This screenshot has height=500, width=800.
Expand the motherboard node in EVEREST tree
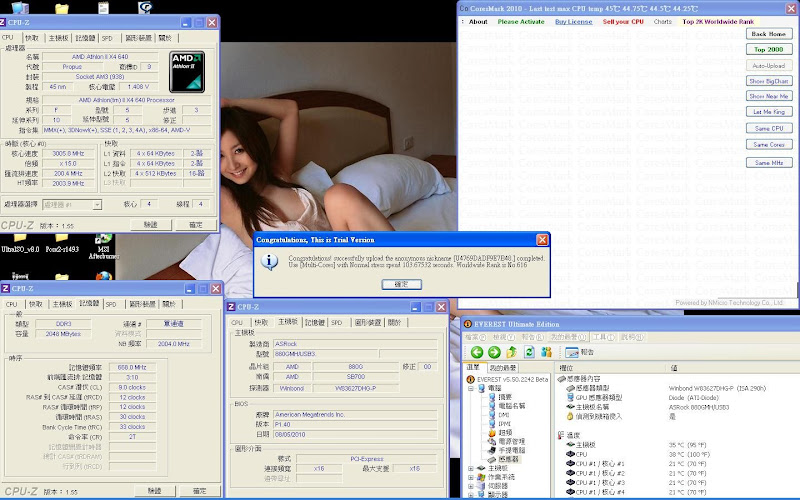point(470,467)
